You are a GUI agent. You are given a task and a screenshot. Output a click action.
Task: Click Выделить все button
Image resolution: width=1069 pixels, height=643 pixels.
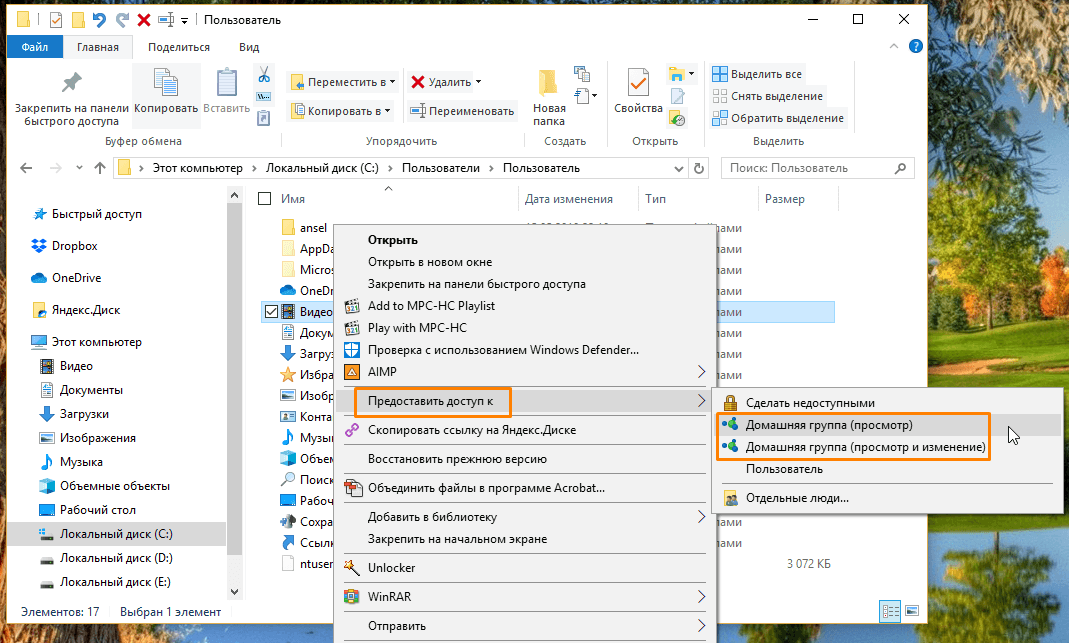click(757, 74)
